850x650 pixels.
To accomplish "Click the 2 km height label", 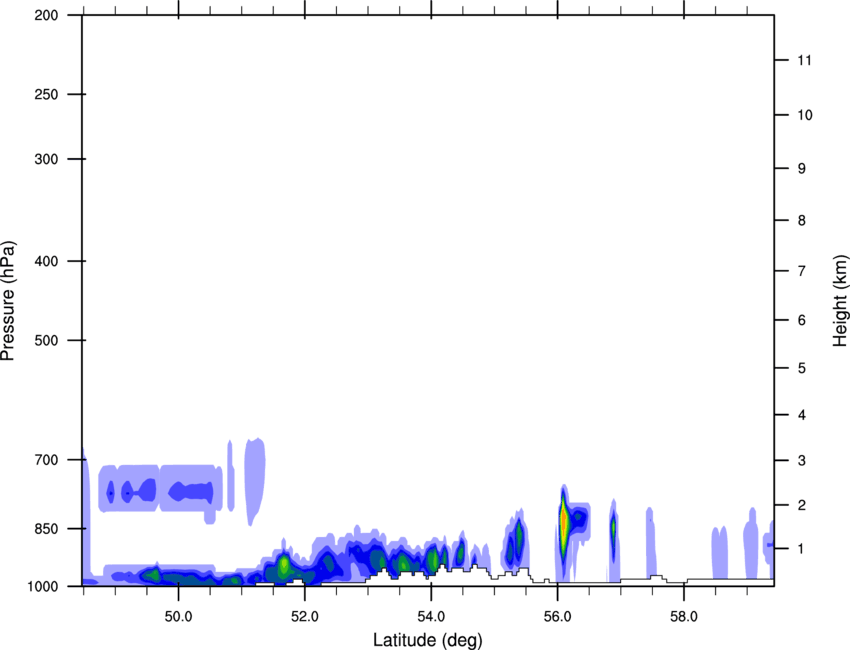I will 801,505.
